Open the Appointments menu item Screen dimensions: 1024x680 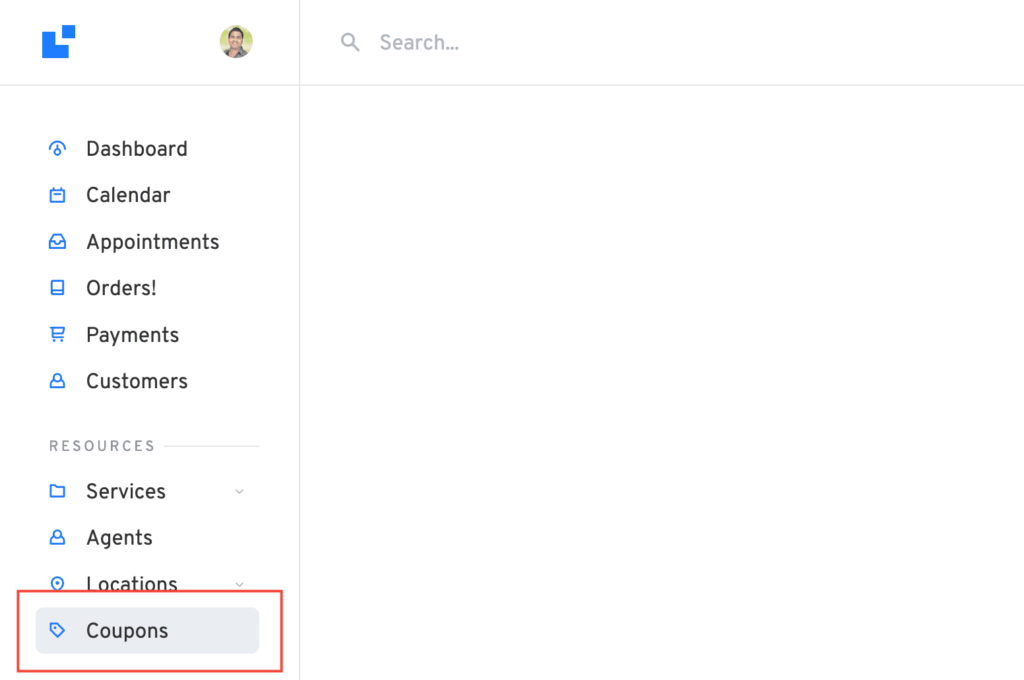point(152,242)
